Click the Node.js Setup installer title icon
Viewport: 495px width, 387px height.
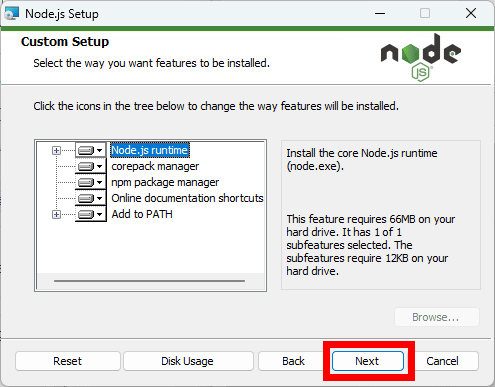12,14
